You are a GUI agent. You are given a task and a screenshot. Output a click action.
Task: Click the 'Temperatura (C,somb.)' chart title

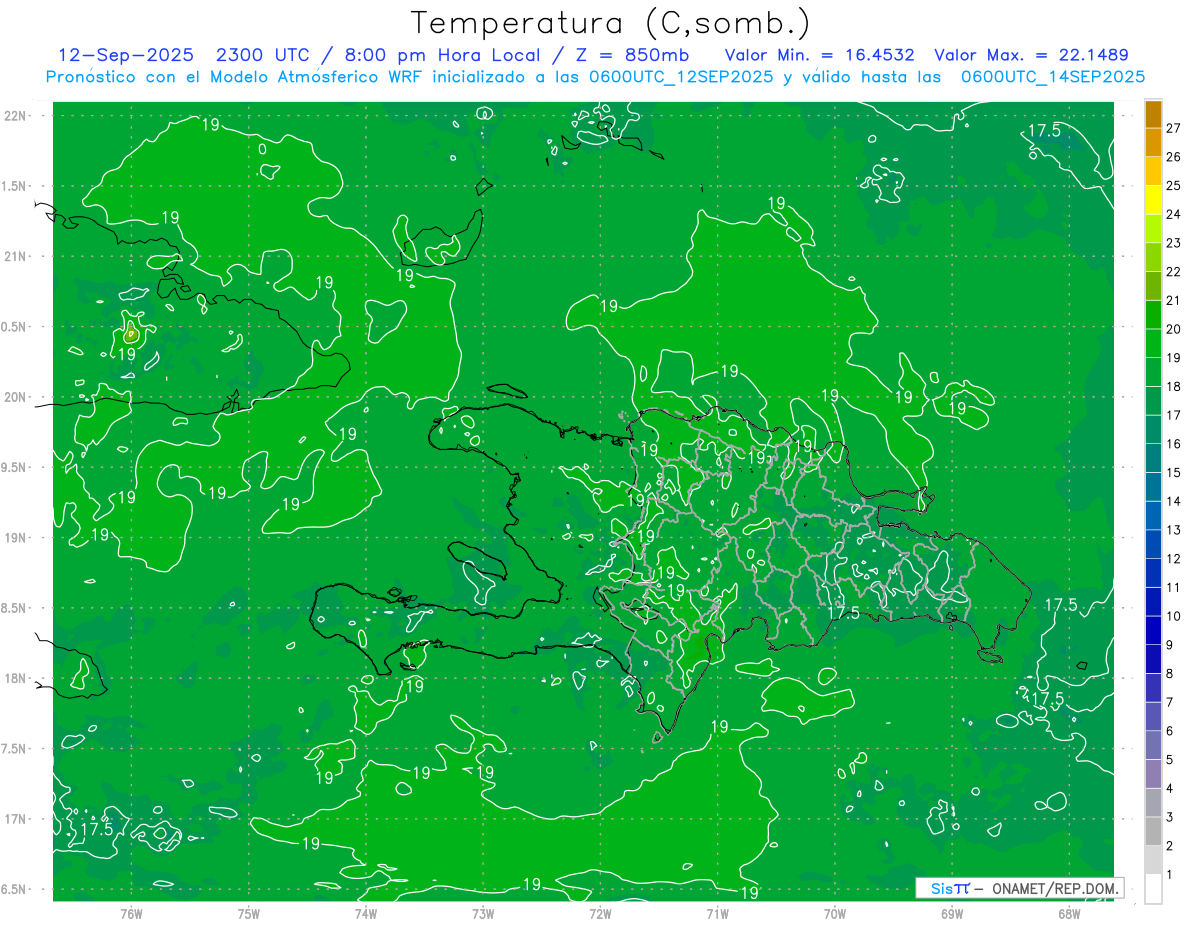tap(611, 23)
